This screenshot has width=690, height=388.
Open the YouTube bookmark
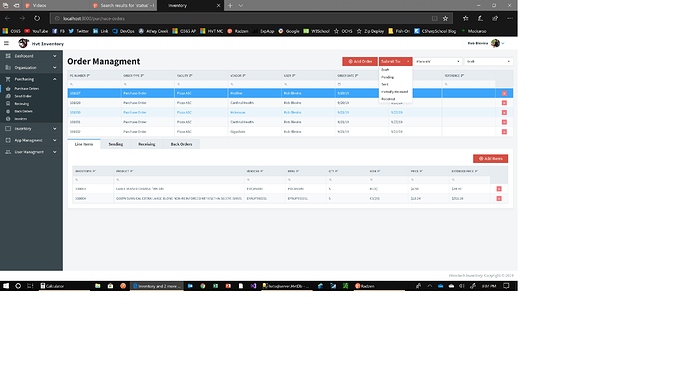(x=36, y=31)
